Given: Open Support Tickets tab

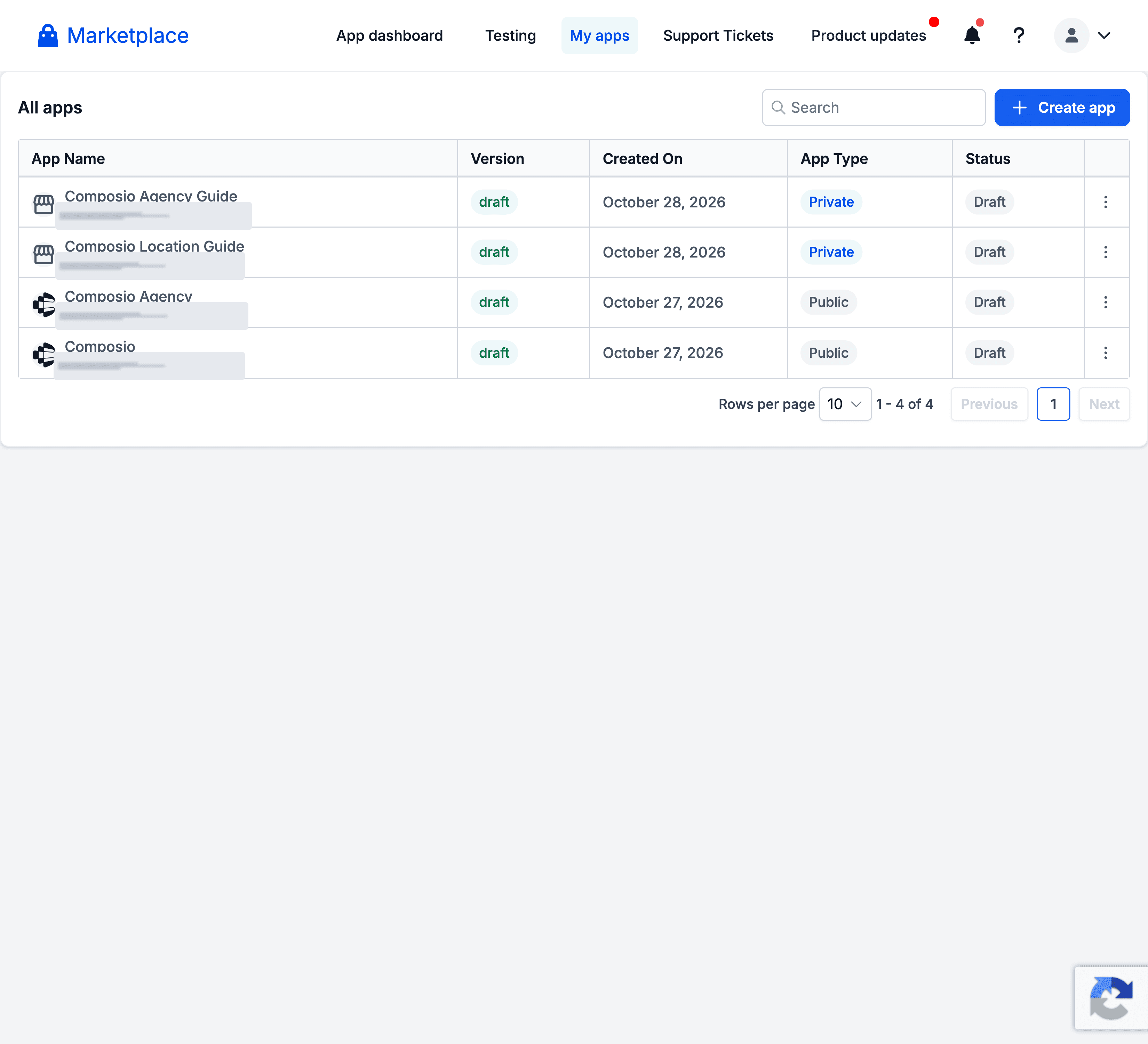Looking at the screenshot, I should [718, 35].
